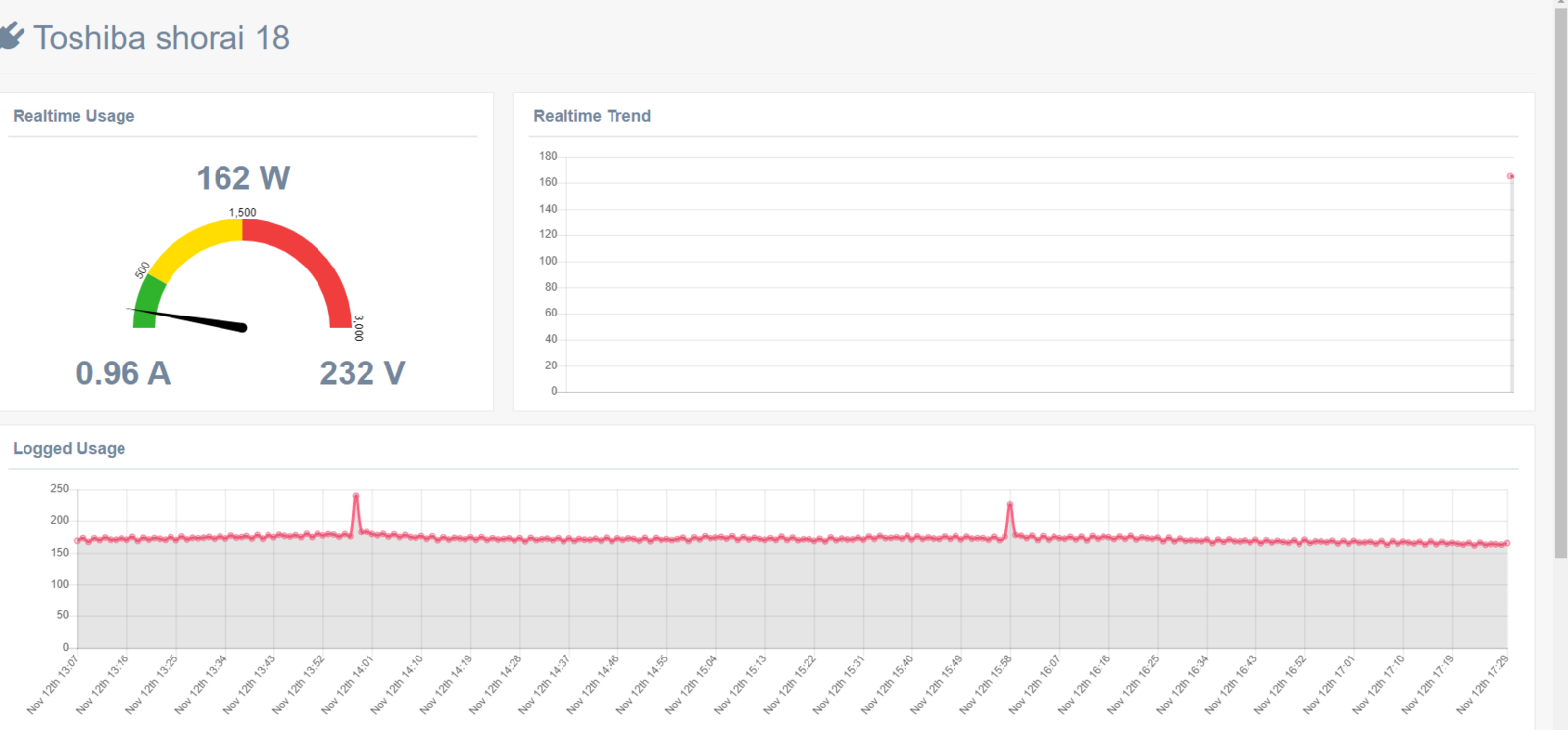Click the Toshiba shorai 18 page title

162,38
